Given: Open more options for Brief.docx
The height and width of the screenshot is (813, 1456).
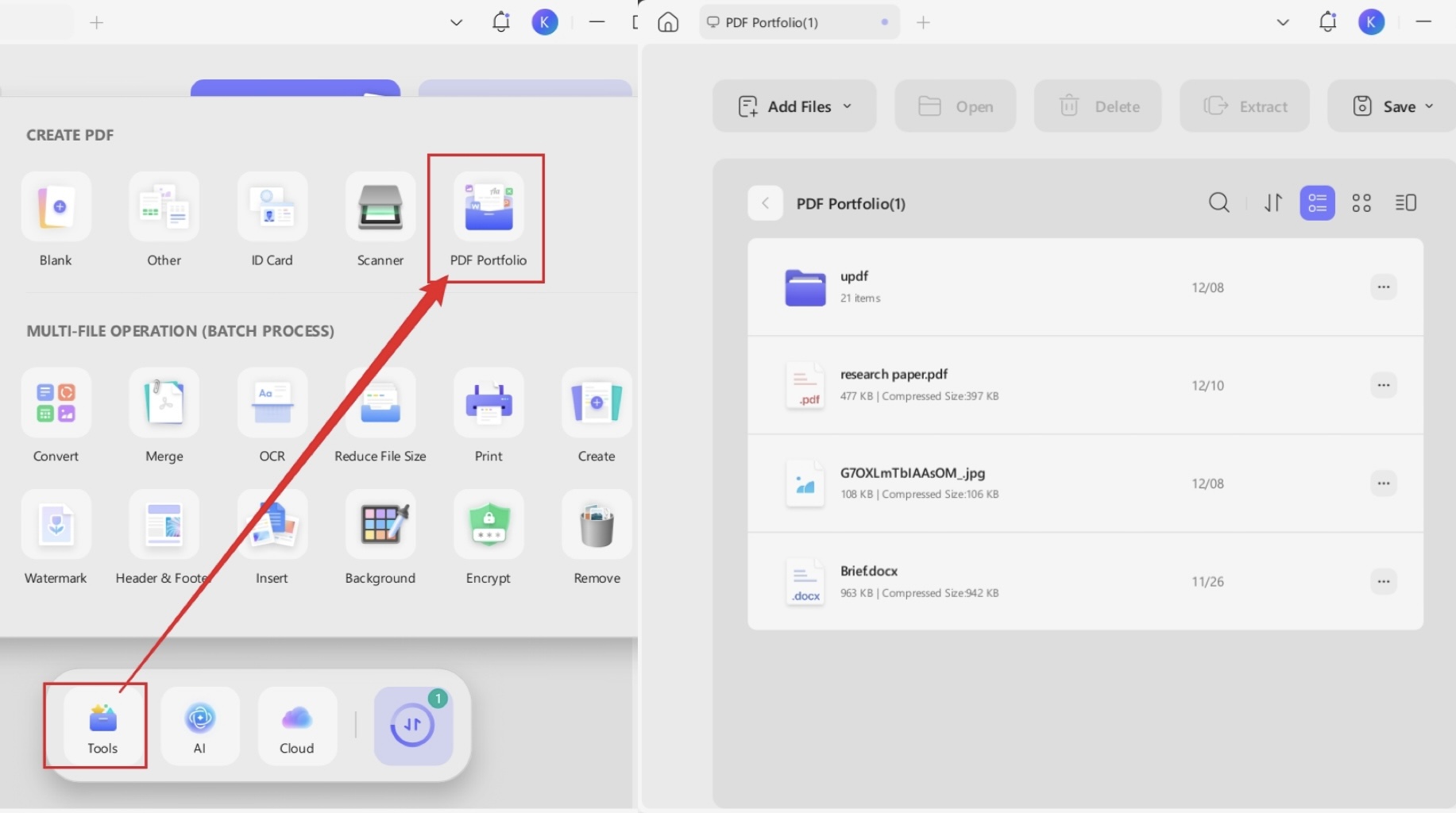Looking at the screenshot, I should coord(1383,581).
